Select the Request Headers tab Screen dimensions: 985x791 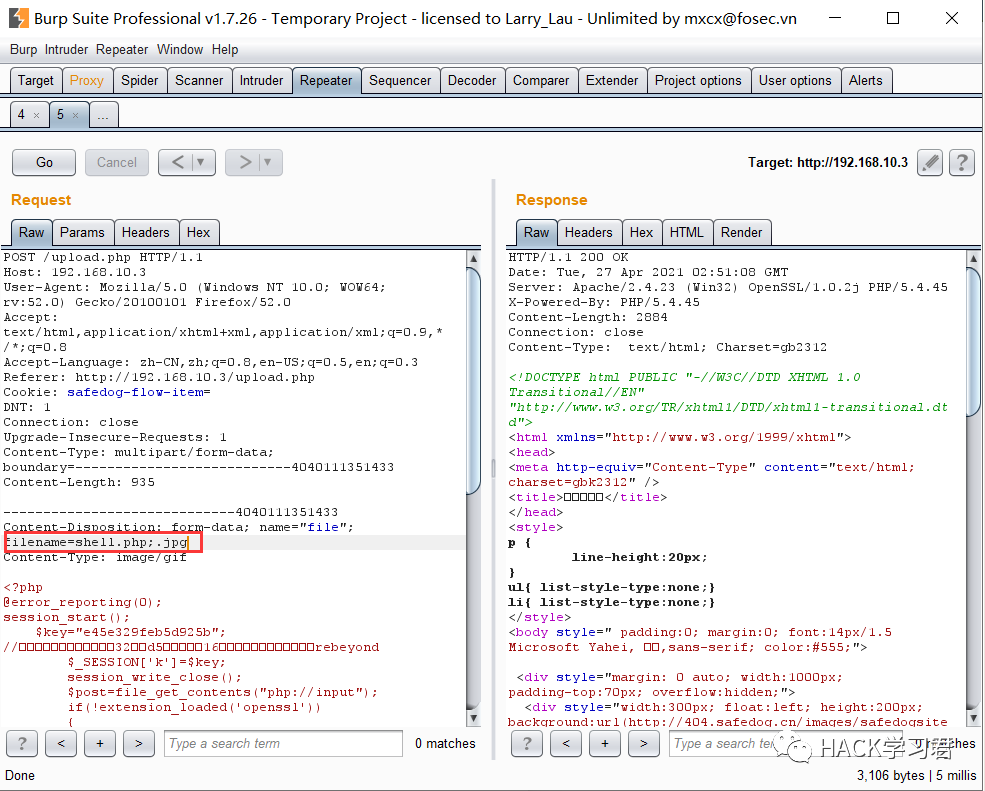click(146, 232)
